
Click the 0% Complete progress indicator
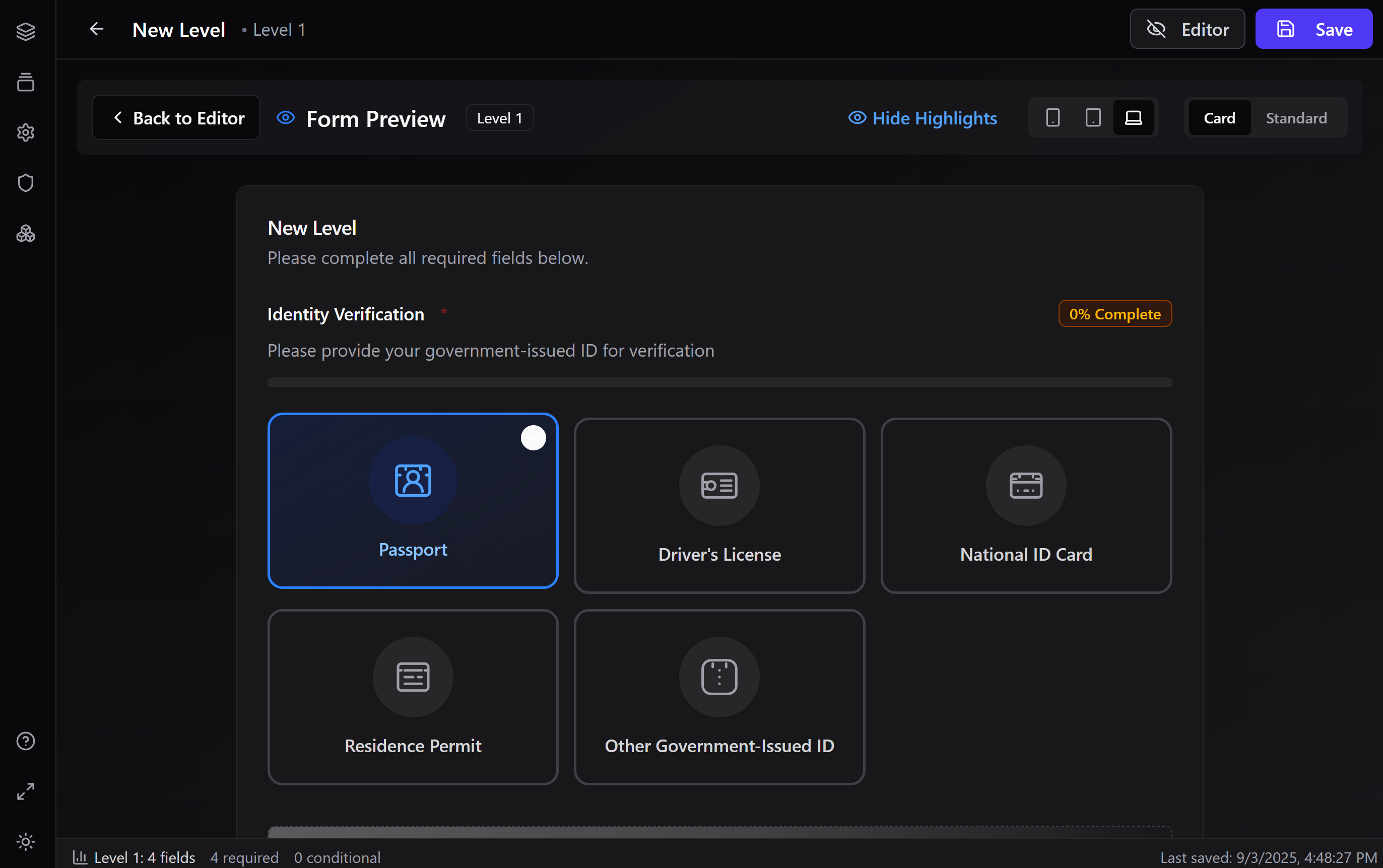[1114, 313]
